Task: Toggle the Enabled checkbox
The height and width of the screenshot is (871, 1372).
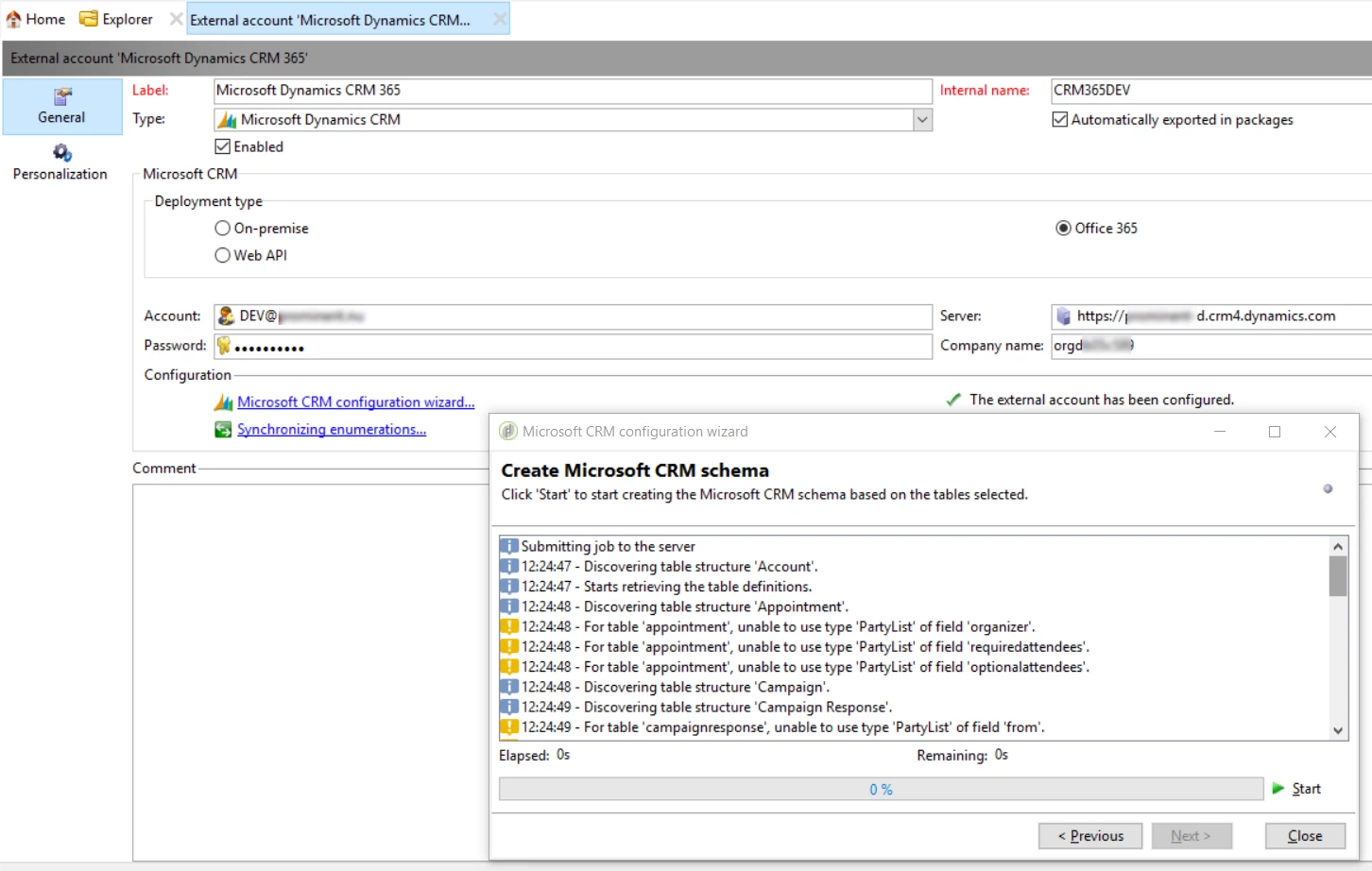Action: tap(223, 147)
